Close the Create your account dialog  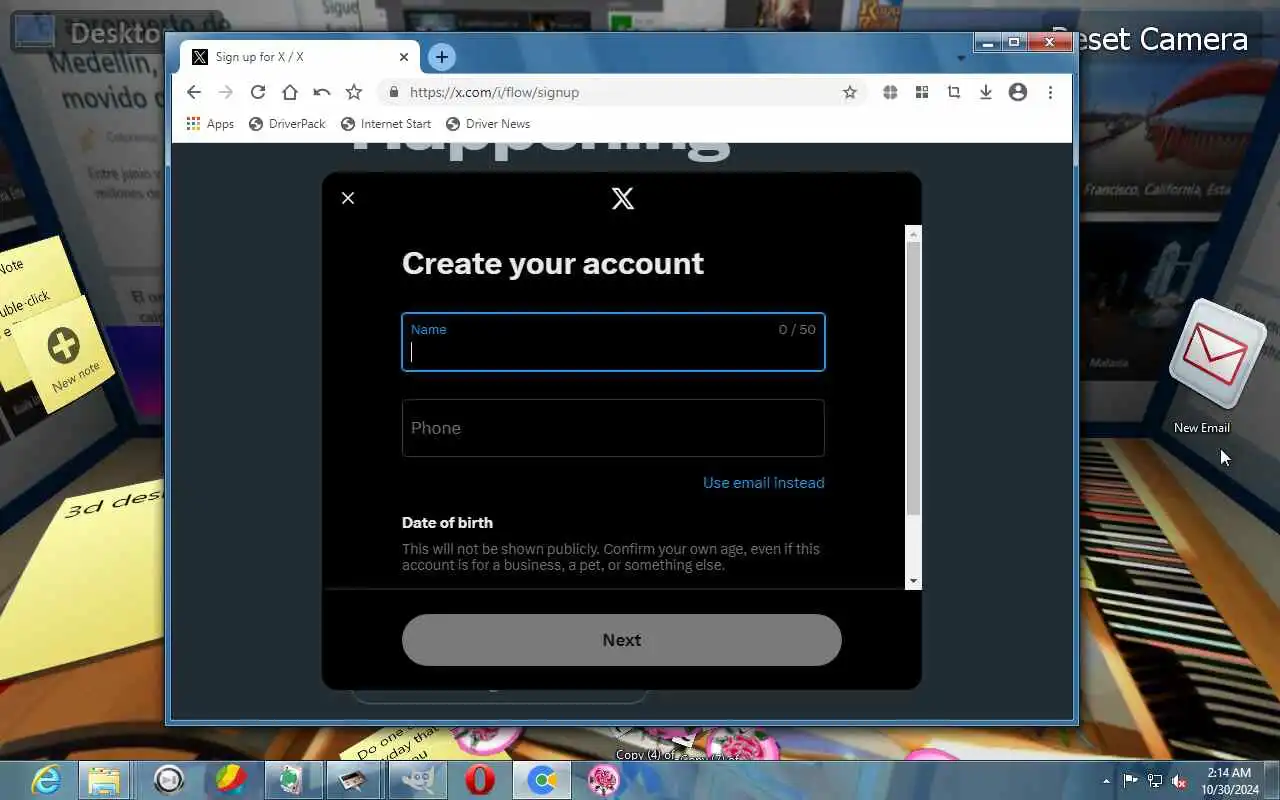(348, 198)
